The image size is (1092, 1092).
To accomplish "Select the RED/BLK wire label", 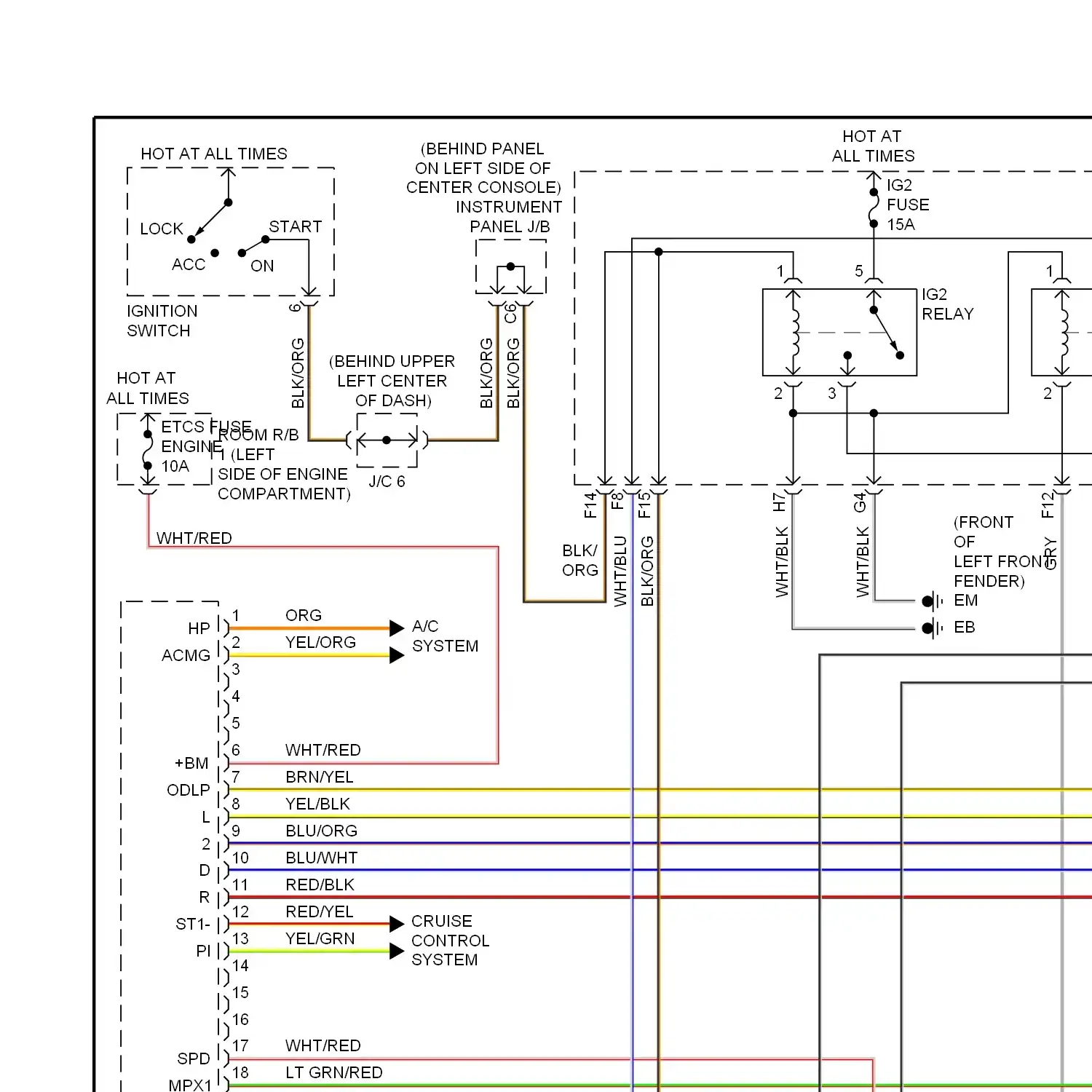I will 320,885.
